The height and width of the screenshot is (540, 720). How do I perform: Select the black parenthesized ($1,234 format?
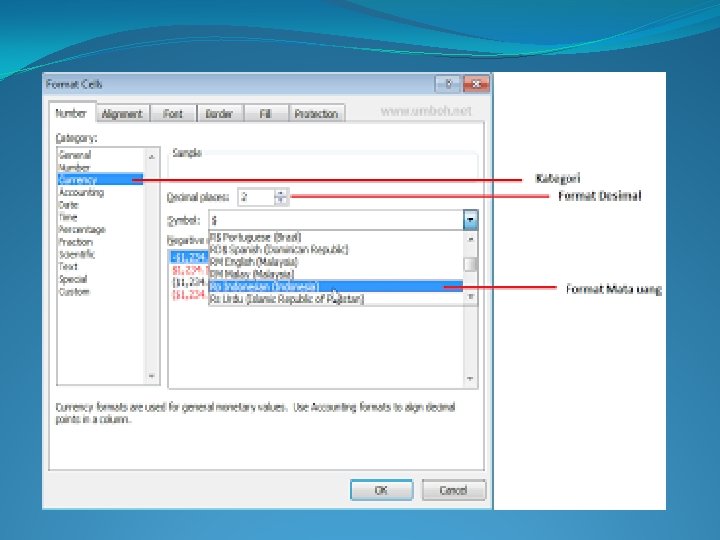189,282
